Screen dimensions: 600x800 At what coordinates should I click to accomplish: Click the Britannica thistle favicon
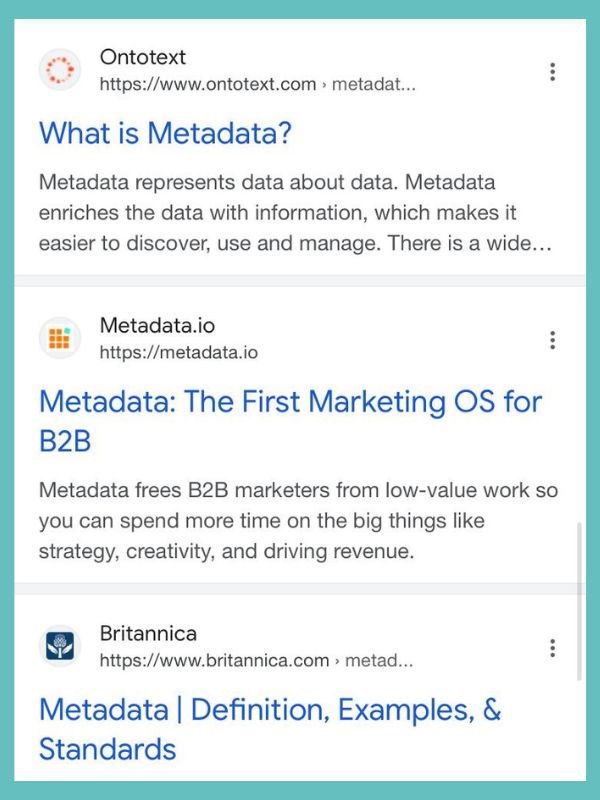pos(60,646)
